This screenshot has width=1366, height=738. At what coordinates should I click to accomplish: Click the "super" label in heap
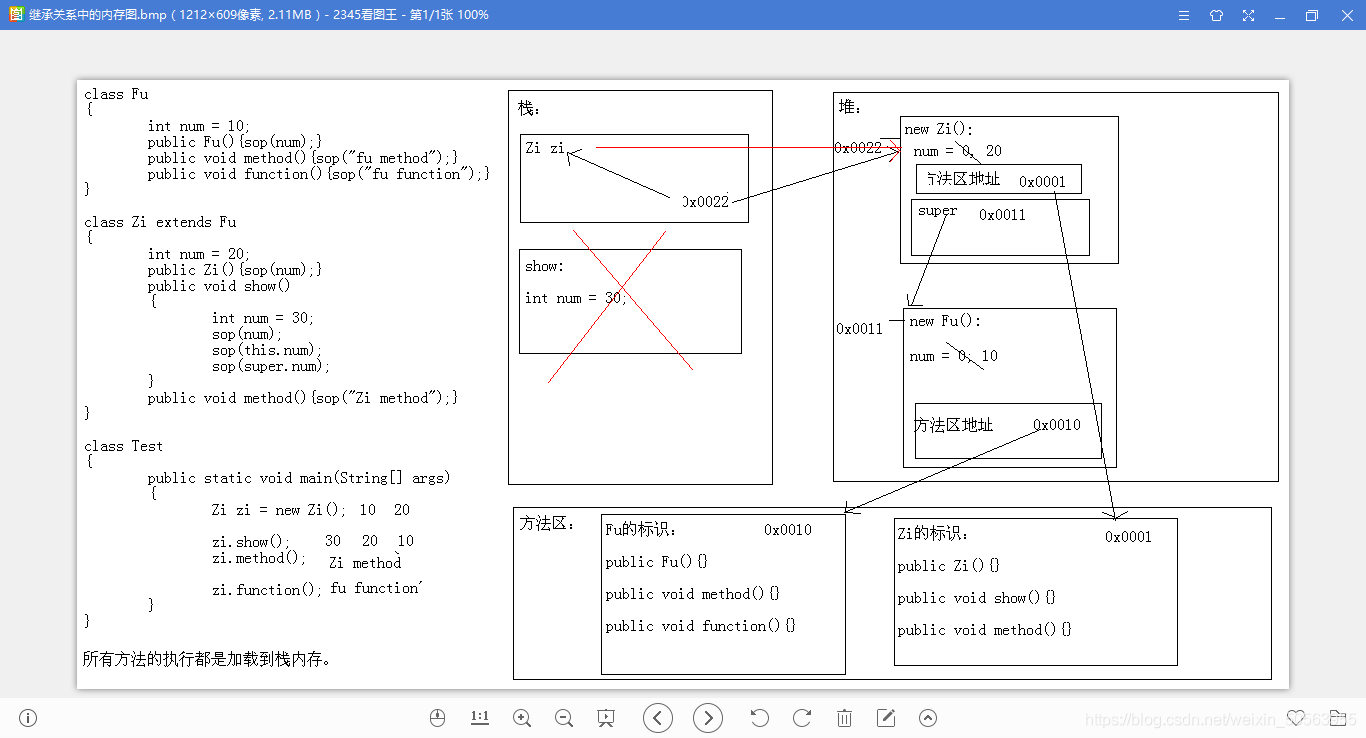pyautogui.click(x=937, y=211)
